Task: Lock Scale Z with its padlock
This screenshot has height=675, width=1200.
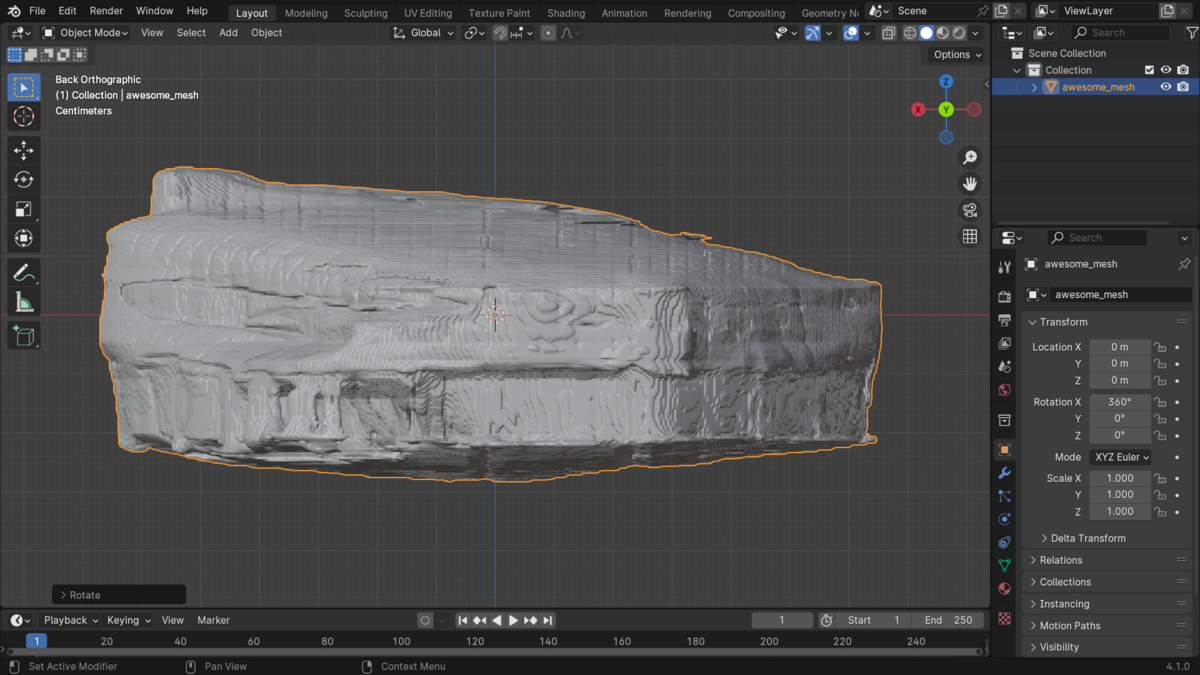Action: pyautogui.click(x=1160, y=512)
